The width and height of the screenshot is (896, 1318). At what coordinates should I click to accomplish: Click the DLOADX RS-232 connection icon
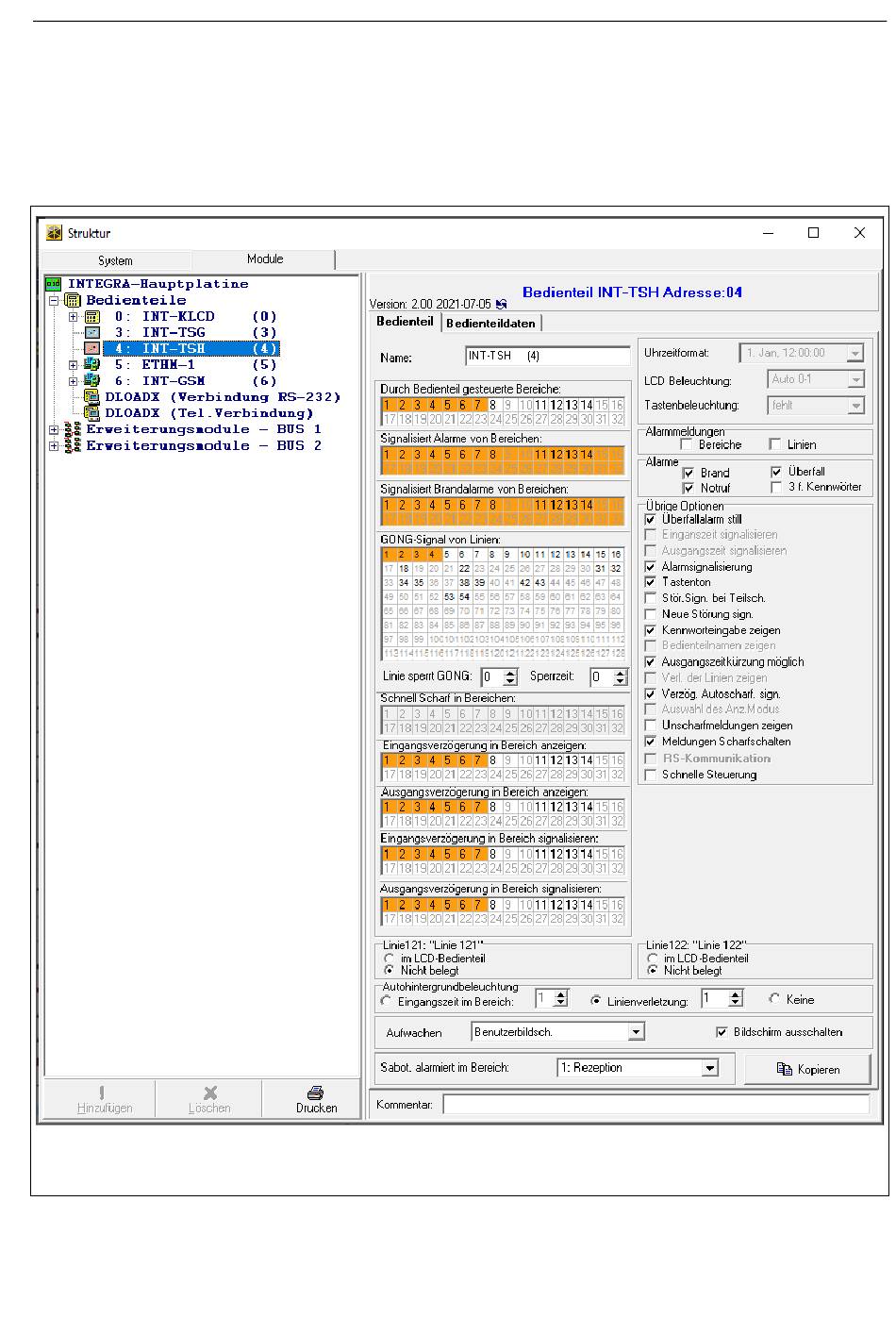coord(91,397)
